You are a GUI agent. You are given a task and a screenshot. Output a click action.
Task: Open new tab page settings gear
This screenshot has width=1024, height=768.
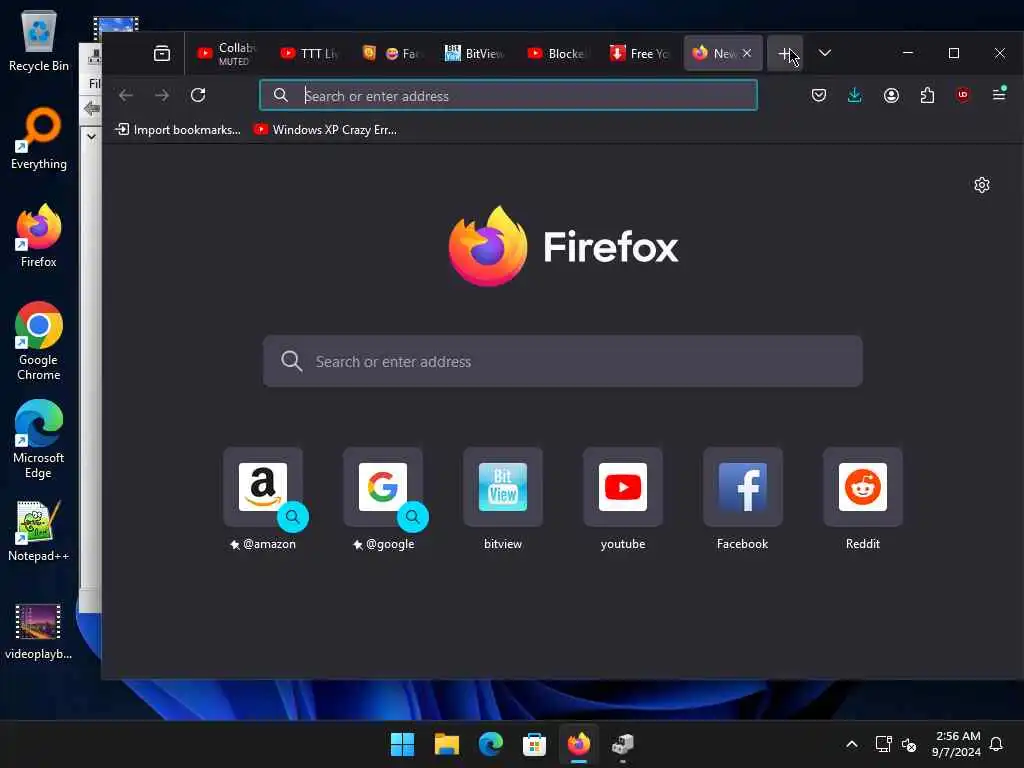point(982,185)
